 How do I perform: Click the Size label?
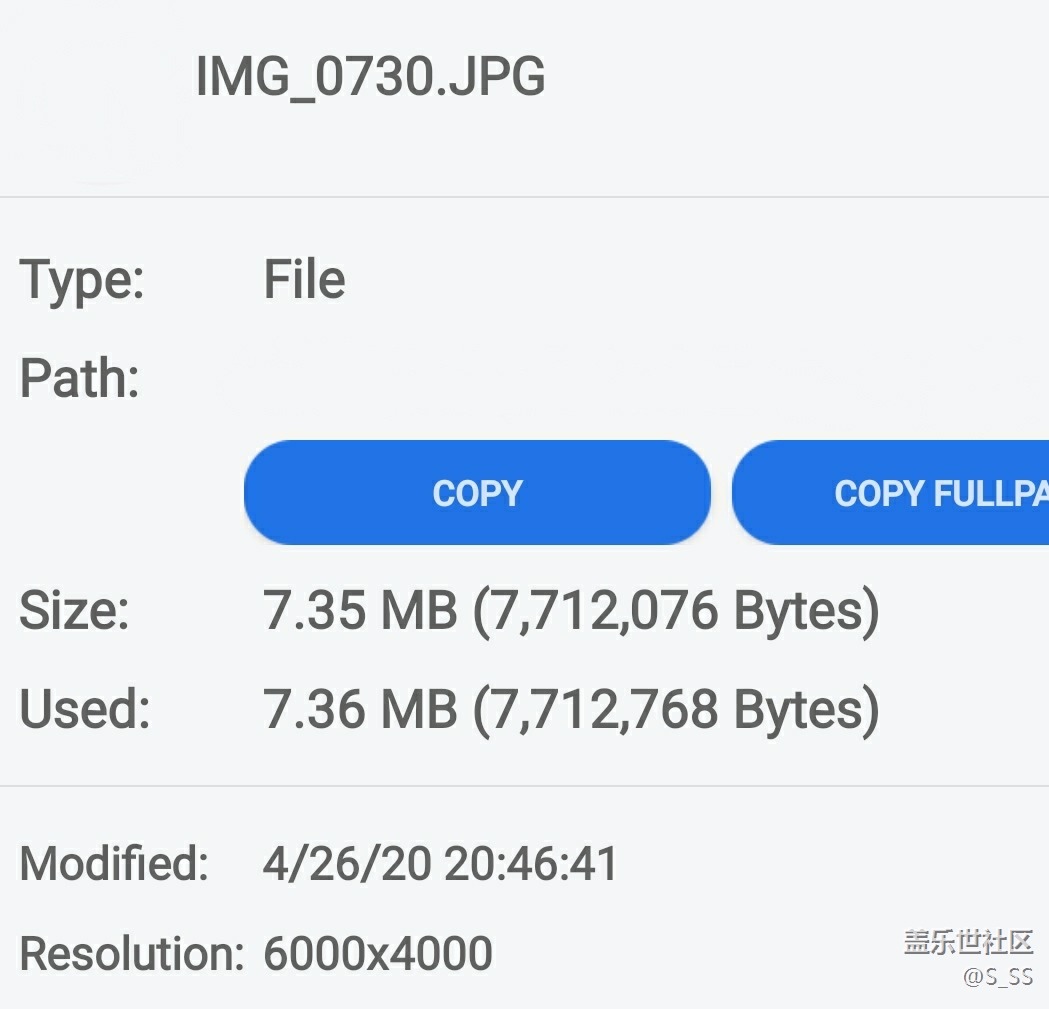(x=74, y=611)
